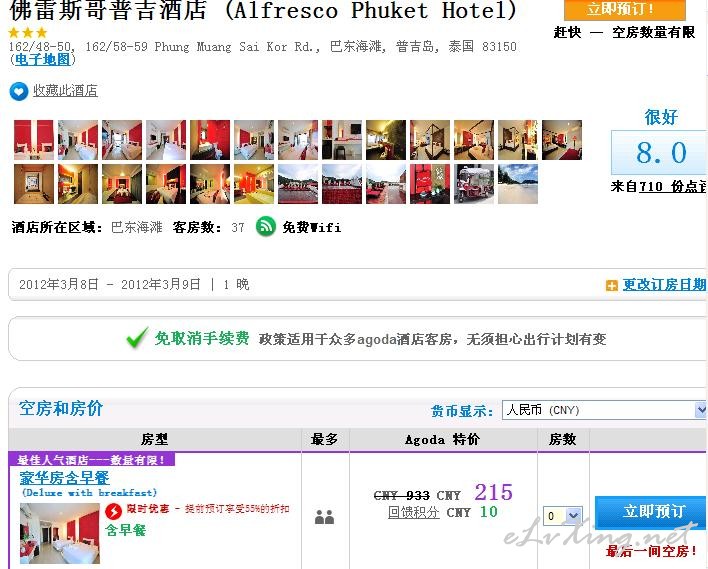
Task: Click the 回馈积分 link
Action: [x=414, y=512]
